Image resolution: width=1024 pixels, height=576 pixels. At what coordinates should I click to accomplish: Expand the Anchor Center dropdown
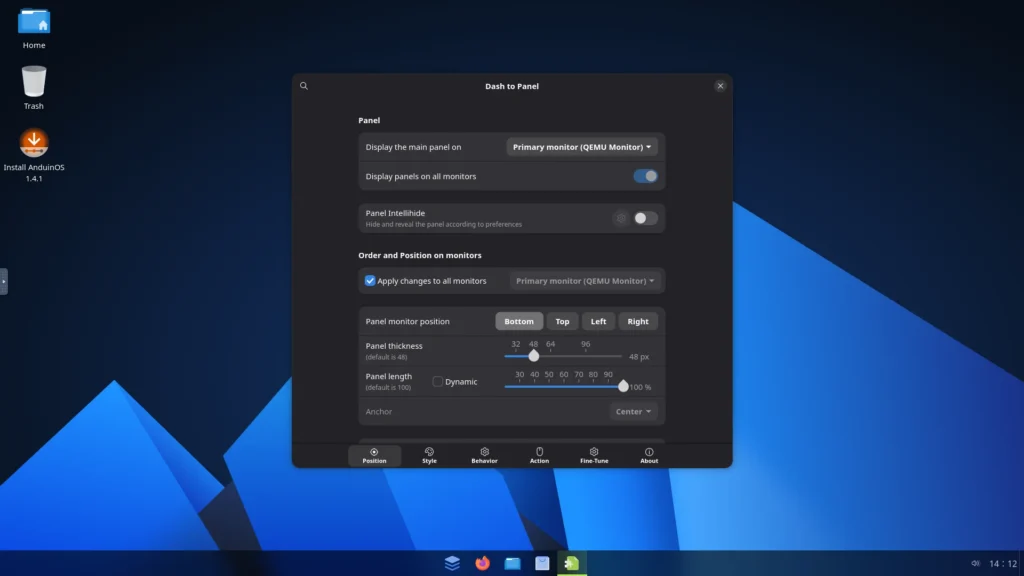tap(633, 411)
